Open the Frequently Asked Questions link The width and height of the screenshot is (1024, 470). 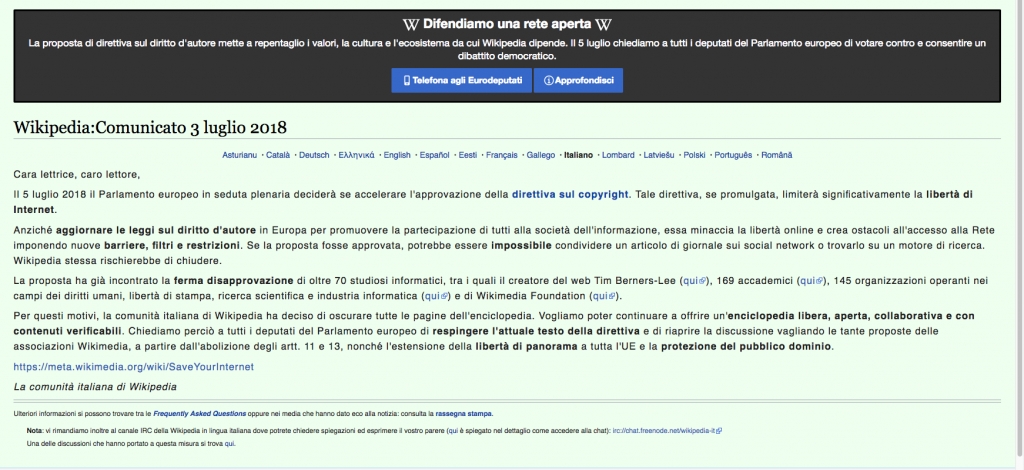pos(200,414)
